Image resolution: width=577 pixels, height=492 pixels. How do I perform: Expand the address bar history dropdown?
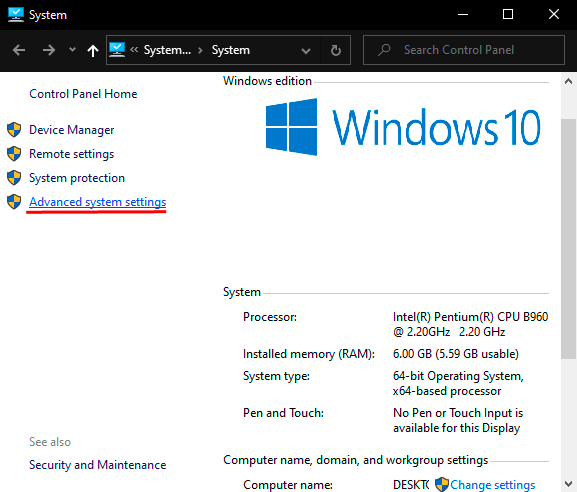[x=305, y=50]
